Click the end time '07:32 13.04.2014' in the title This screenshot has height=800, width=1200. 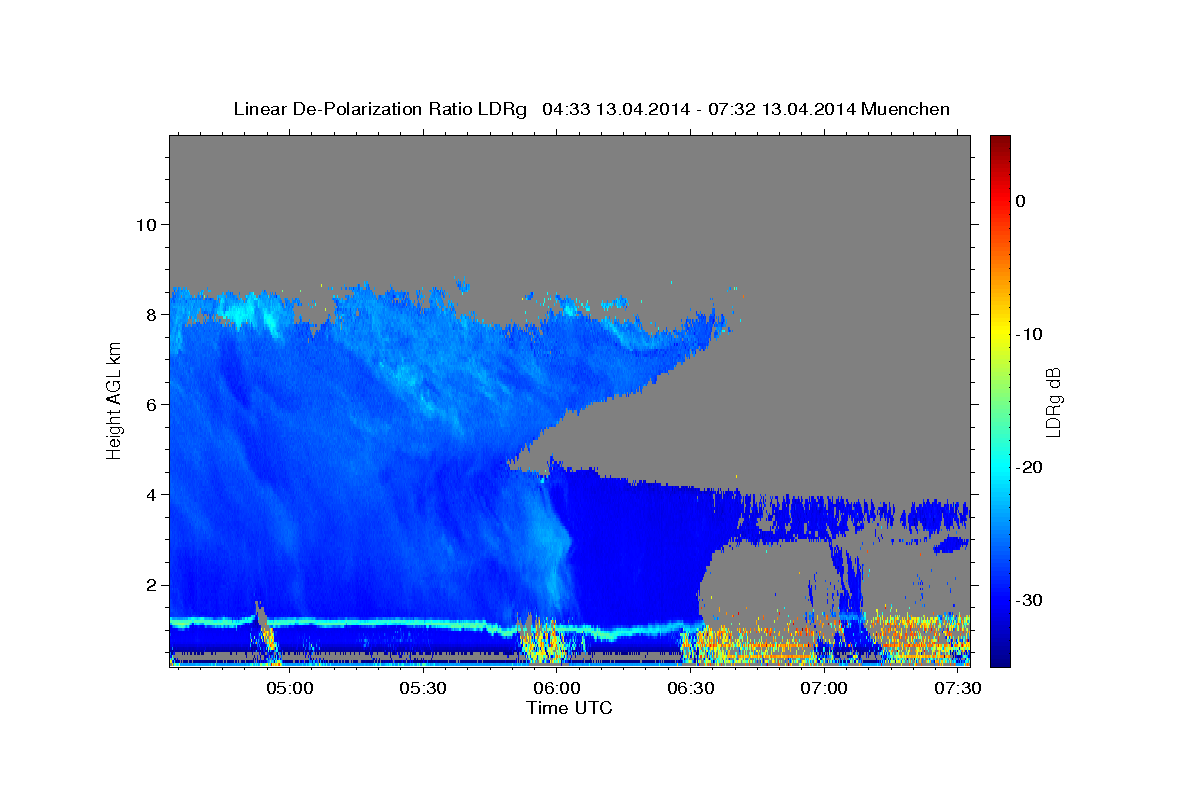coord(781,109)
